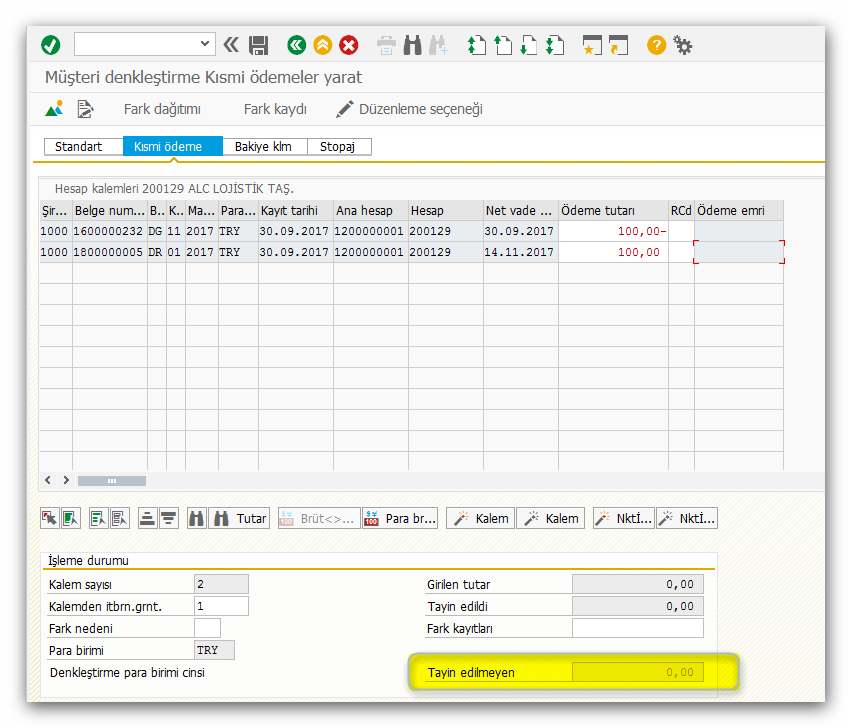
Task: Click the Kalem sayısı value field
Action: (221, 584)
